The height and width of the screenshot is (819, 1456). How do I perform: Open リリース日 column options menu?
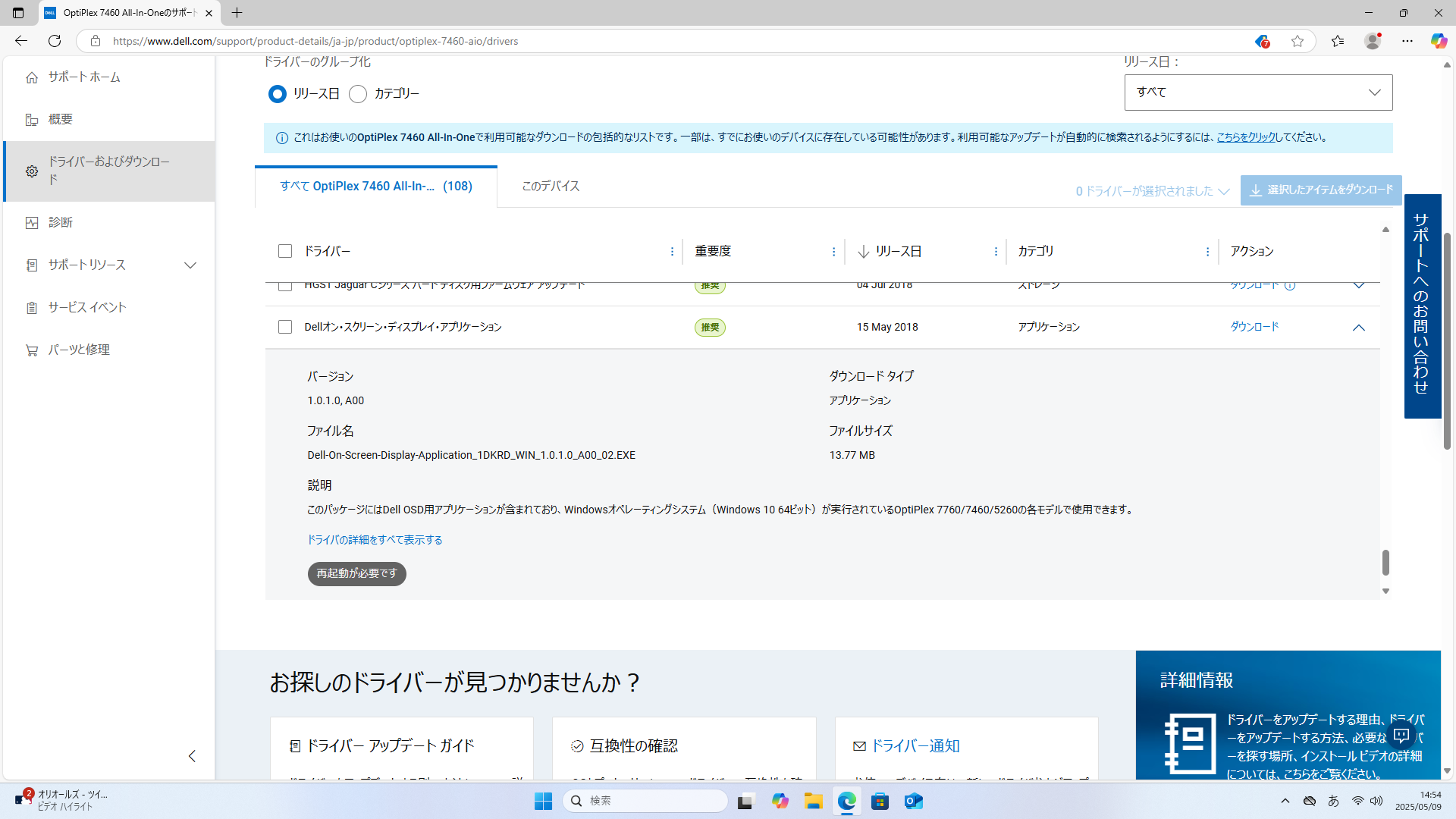996,252
